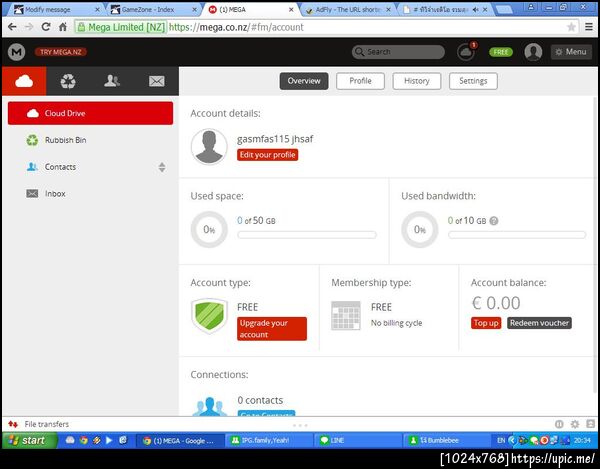Click the 0% used space circle gauge

[209, 230]
